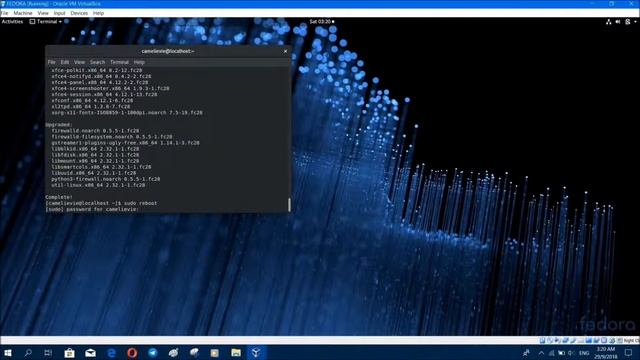Click 'Complete!' text in terminal
640x360 pixels.
pos(59,197)
